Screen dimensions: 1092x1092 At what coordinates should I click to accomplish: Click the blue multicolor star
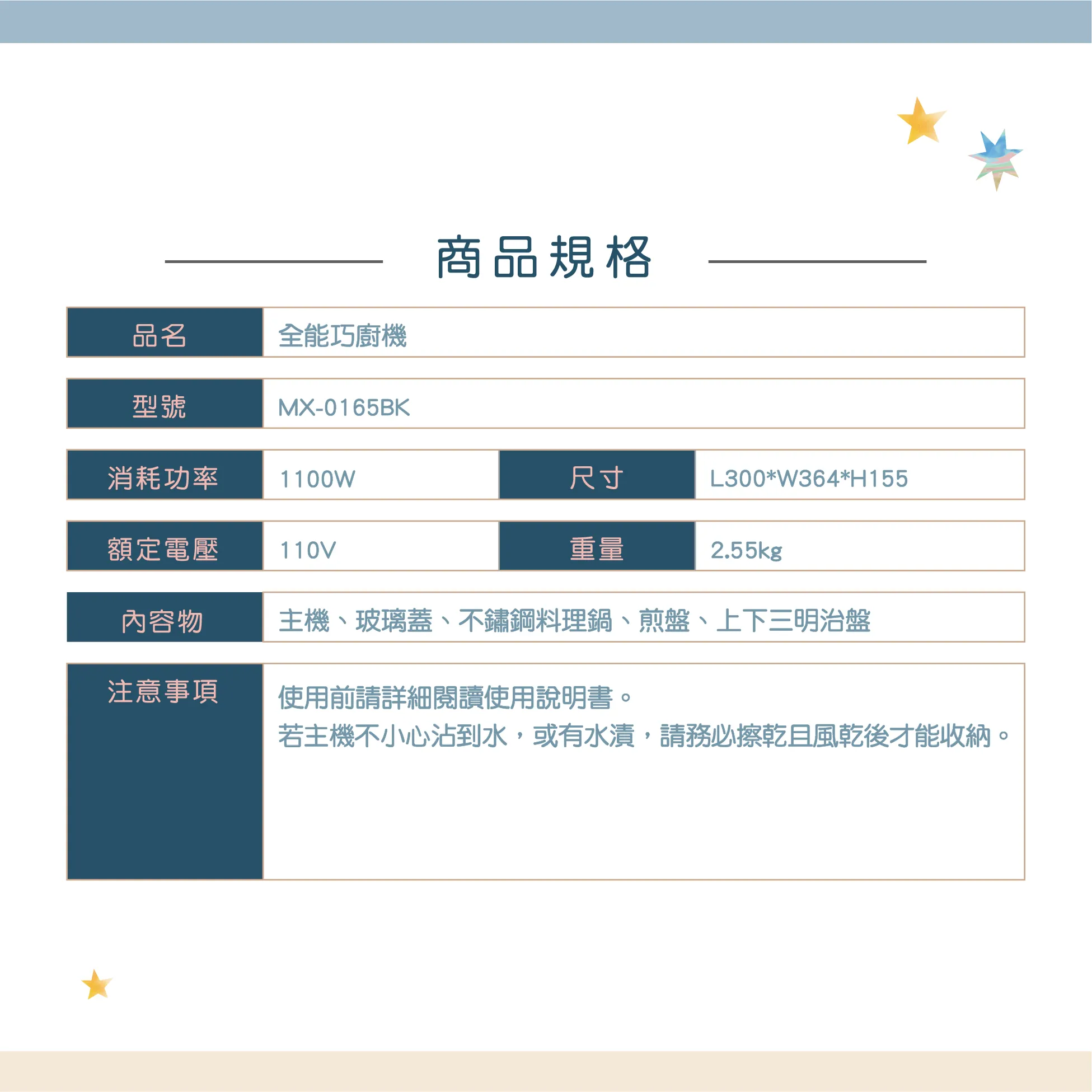coord(996,158)
